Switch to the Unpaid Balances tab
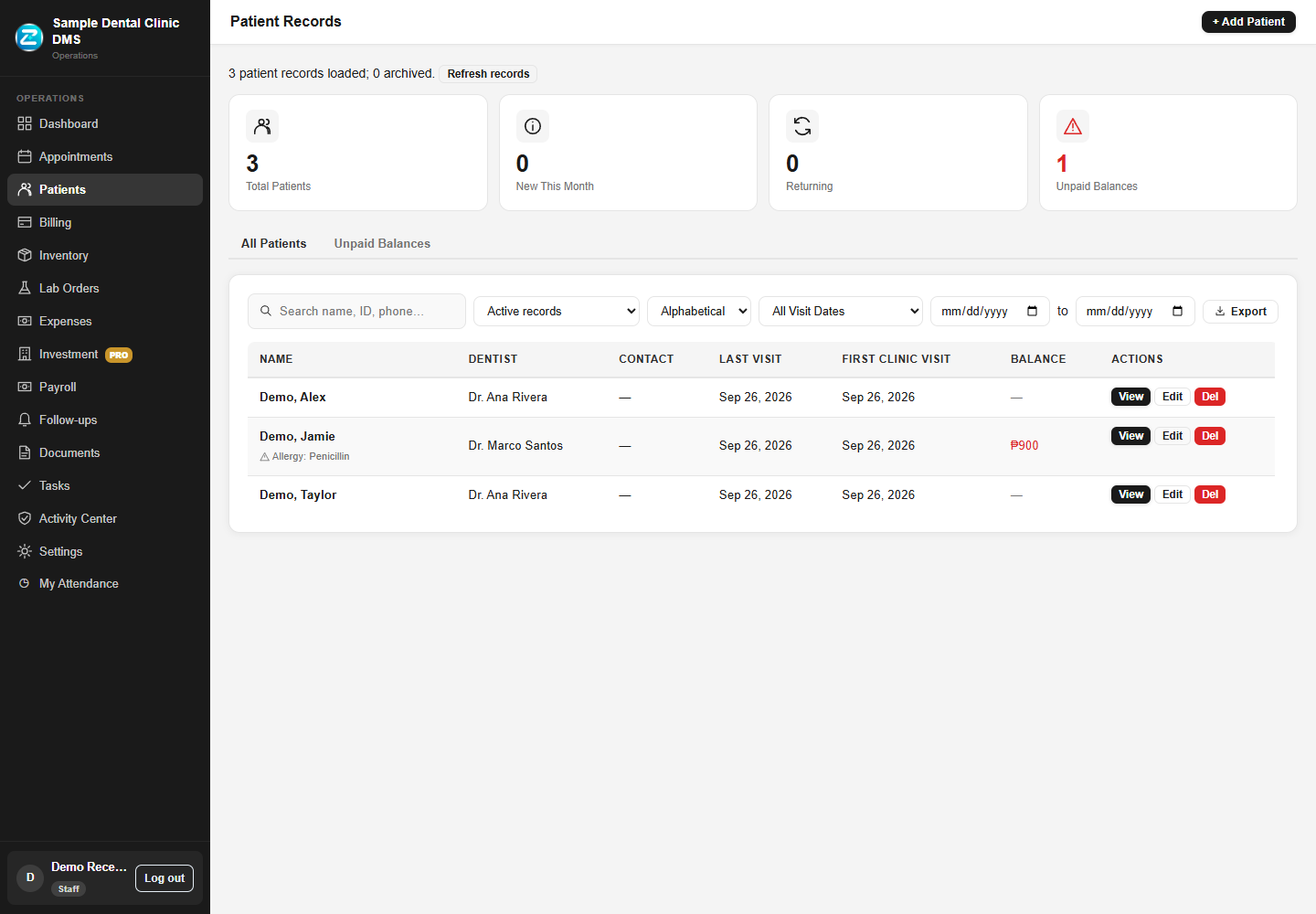 382,243
